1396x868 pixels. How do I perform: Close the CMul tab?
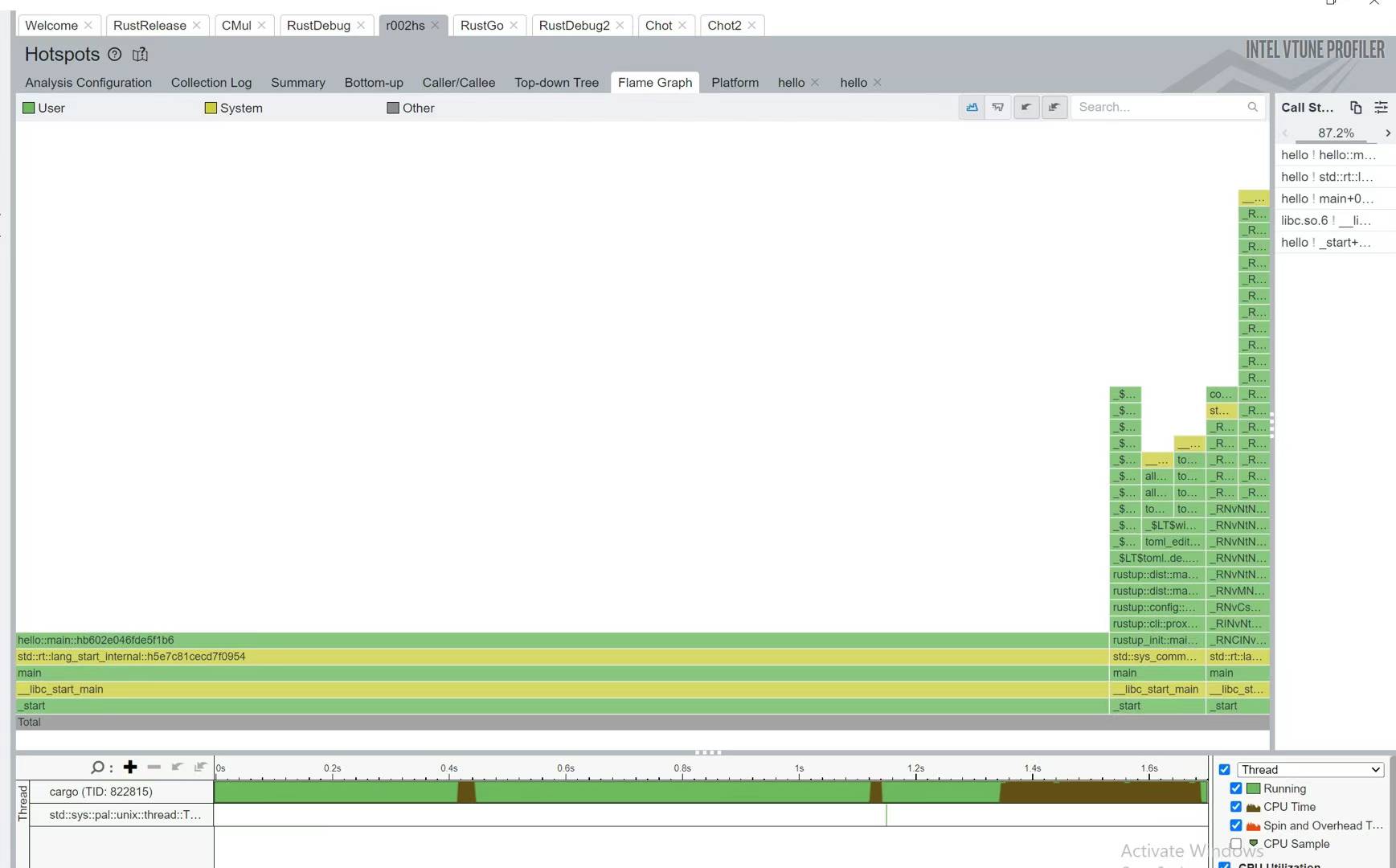(262, 26)
